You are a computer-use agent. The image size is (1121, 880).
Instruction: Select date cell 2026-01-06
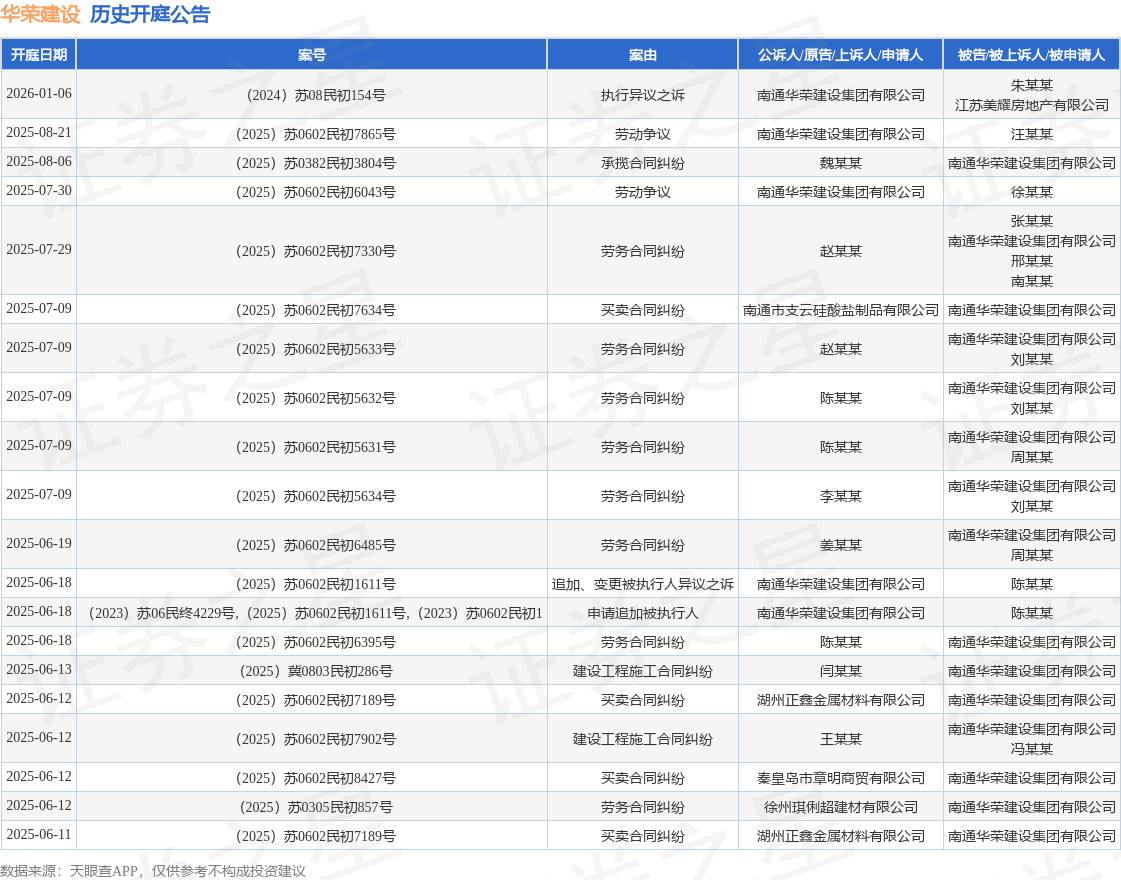coord(39,94)
